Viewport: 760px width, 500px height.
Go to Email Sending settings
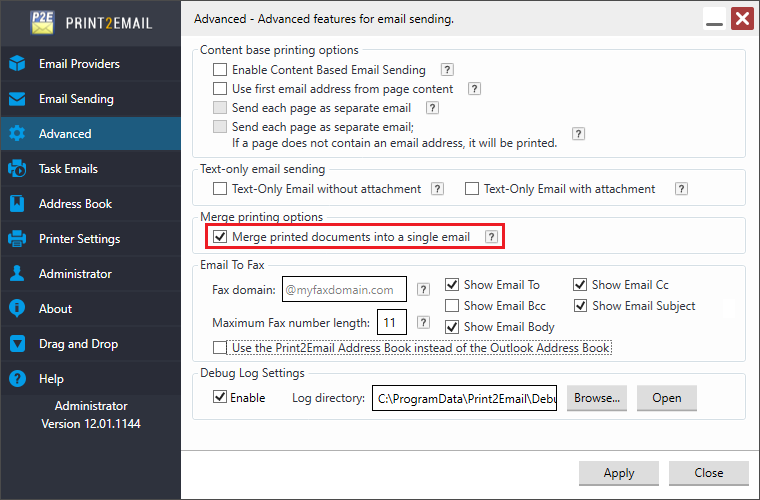pos(91,99)
